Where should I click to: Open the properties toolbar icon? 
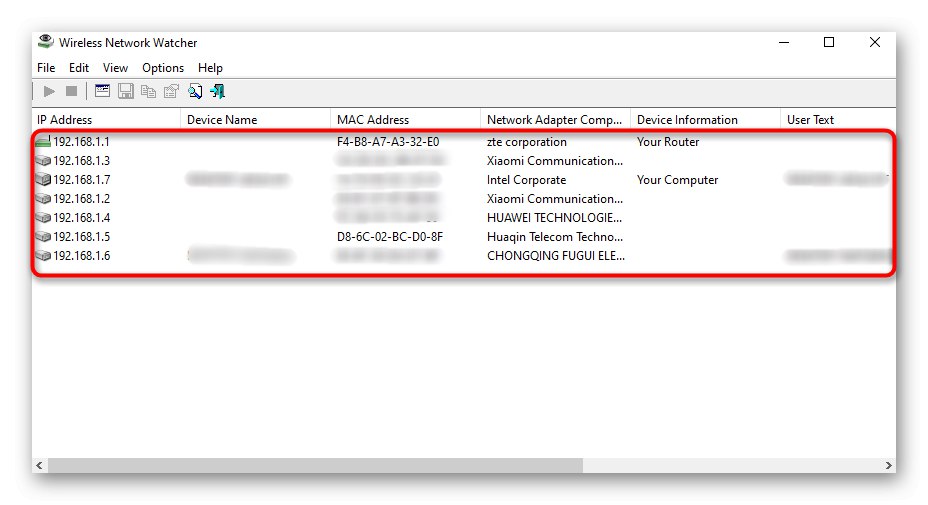172,91
